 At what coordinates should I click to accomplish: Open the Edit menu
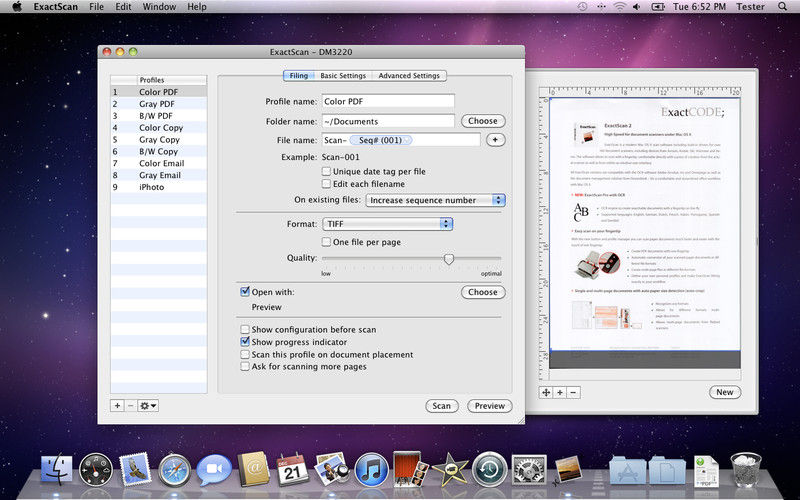[123, 7]
